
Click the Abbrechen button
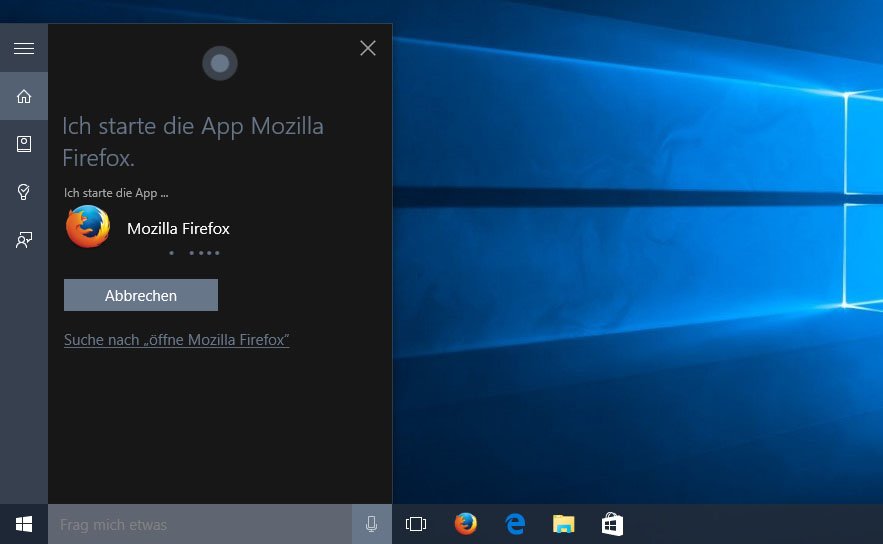click(141, 295)
